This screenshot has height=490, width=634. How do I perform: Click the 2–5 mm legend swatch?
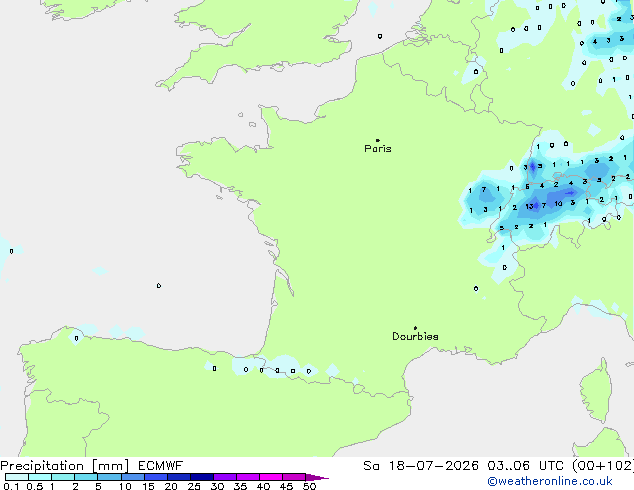[x=86, y=477]
